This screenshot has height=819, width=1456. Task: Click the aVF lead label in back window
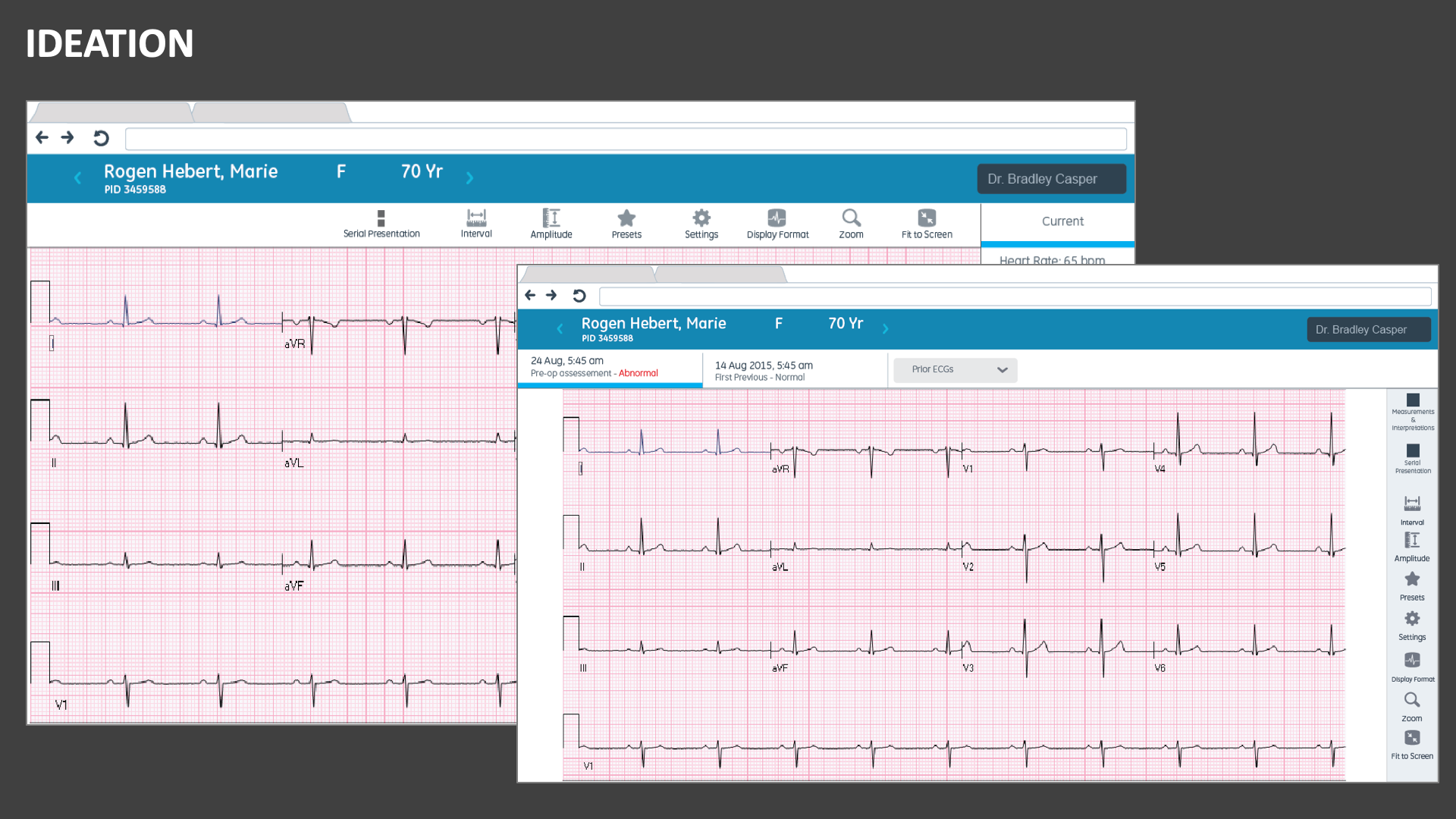pos(294,586)
